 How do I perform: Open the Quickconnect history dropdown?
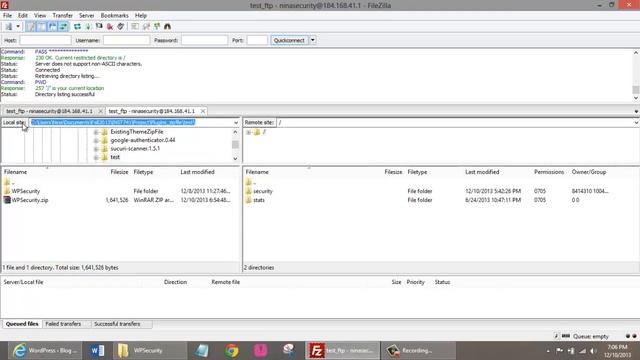[x=313, y=40]
